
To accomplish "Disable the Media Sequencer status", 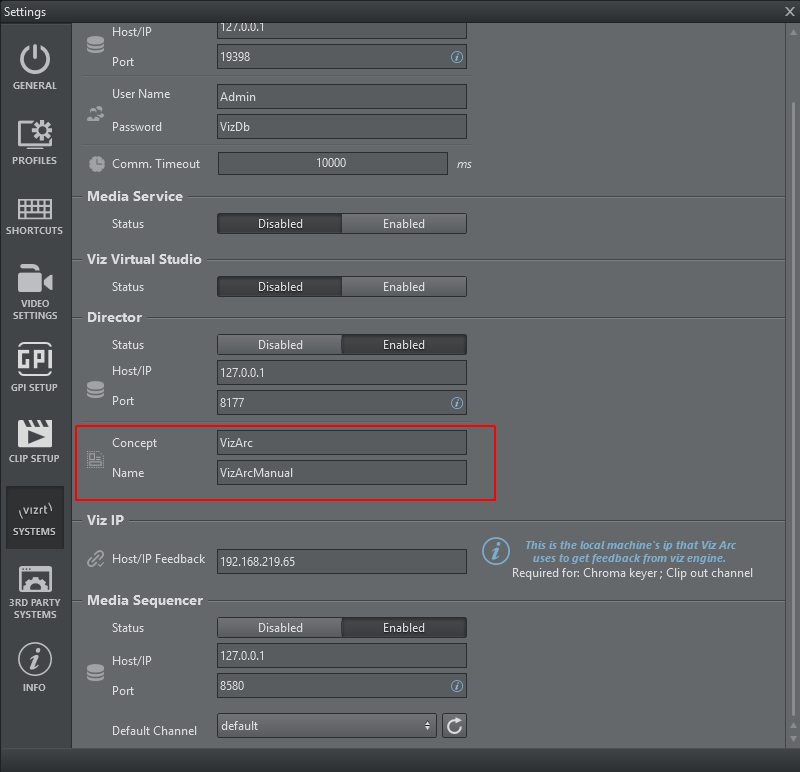I will pos(280,628).
